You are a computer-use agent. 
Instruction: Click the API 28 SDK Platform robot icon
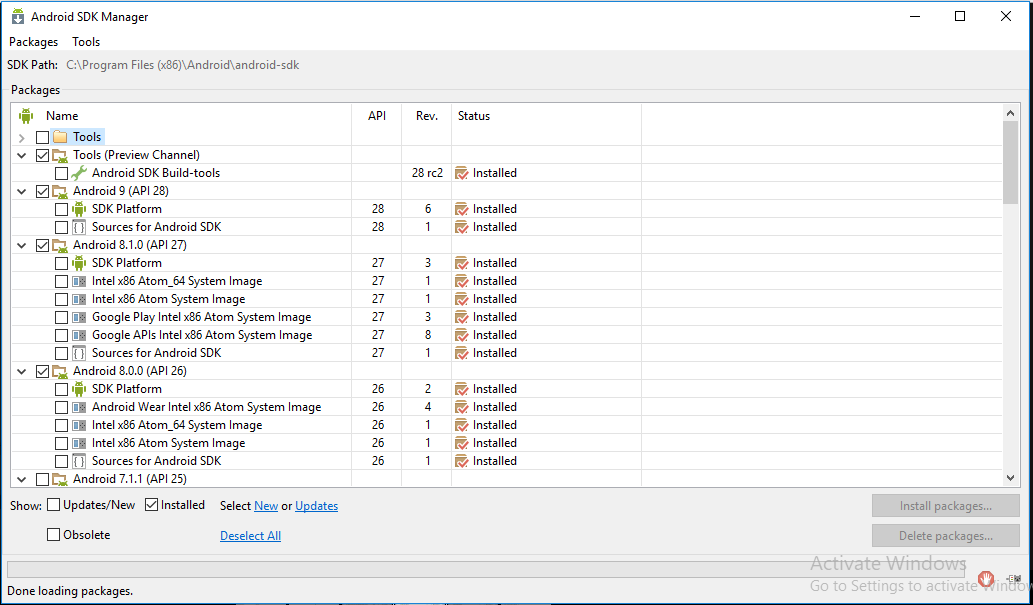[x=79, y=209]
